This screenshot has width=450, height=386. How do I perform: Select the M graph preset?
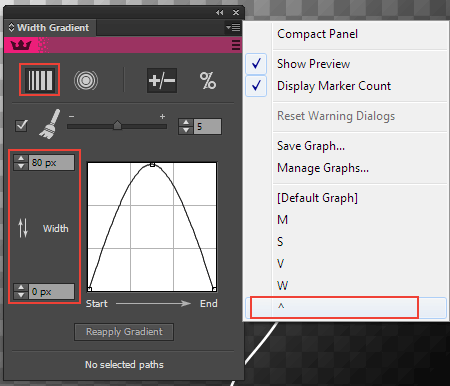[x=345, y=220]
